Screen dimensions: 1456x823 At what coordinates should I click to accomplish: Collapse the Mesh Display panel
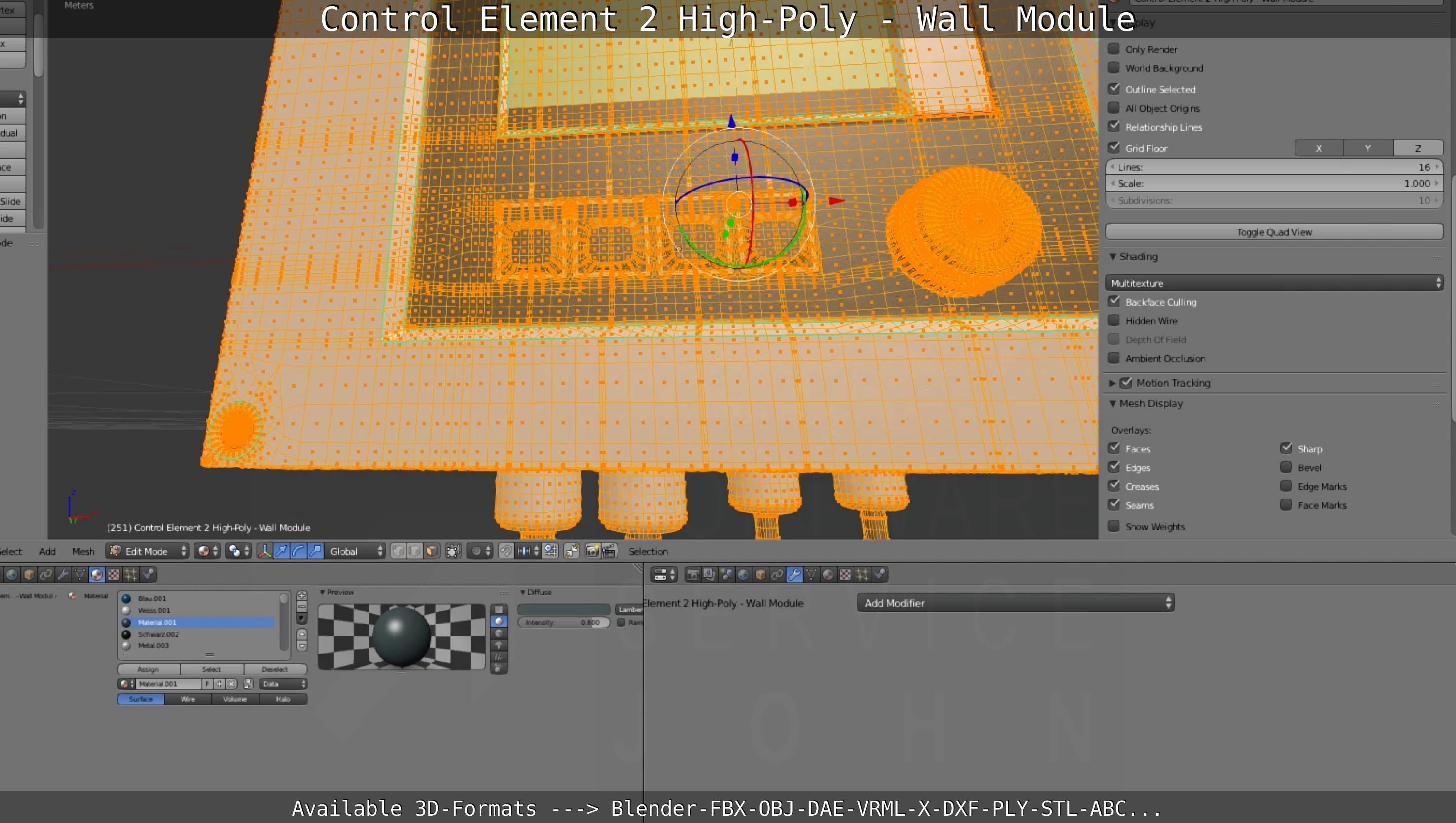point(1112,403)
